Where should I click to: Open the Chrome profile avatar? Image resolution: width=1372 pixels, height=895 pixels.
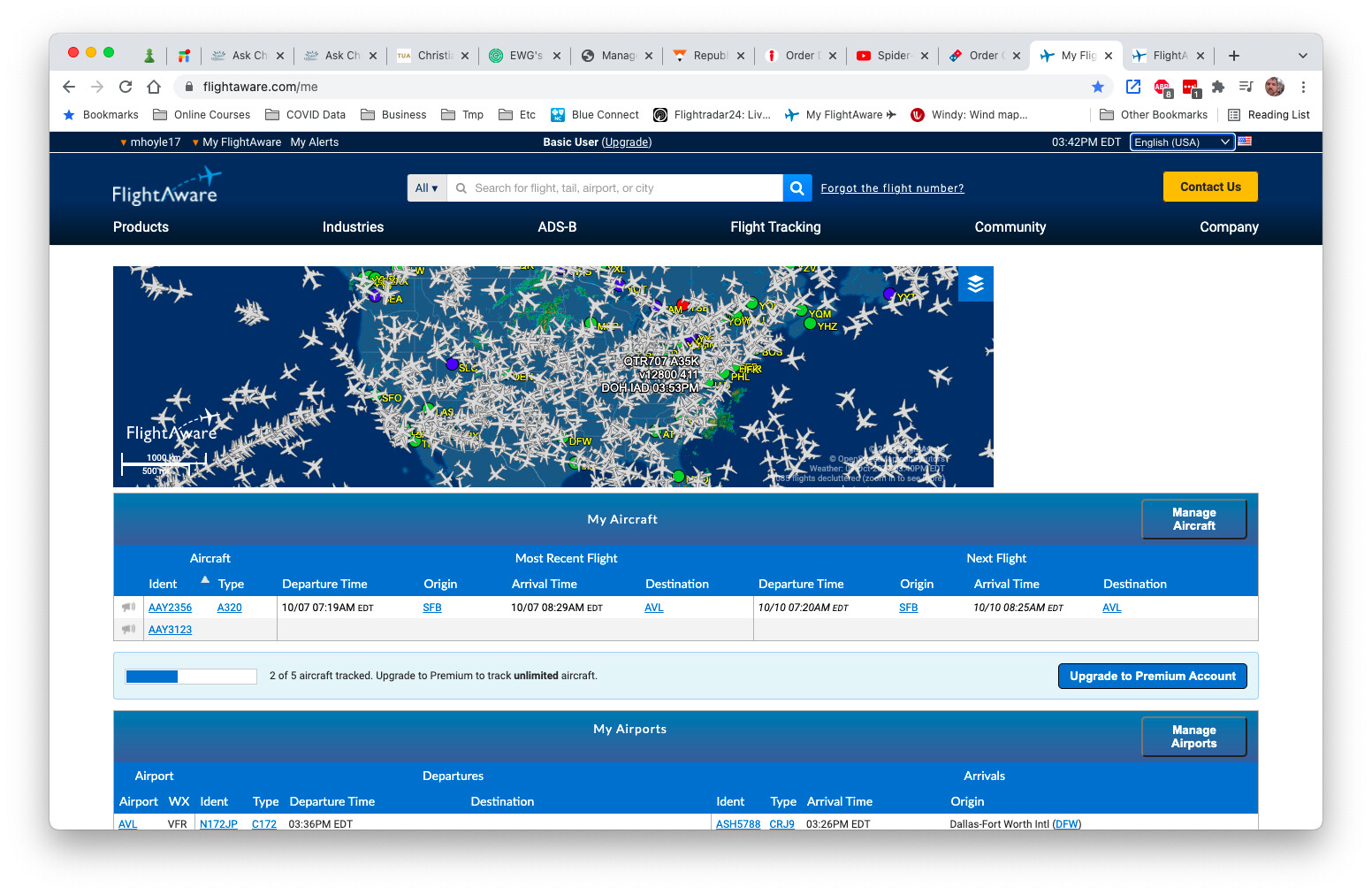tap(1275, 87)
